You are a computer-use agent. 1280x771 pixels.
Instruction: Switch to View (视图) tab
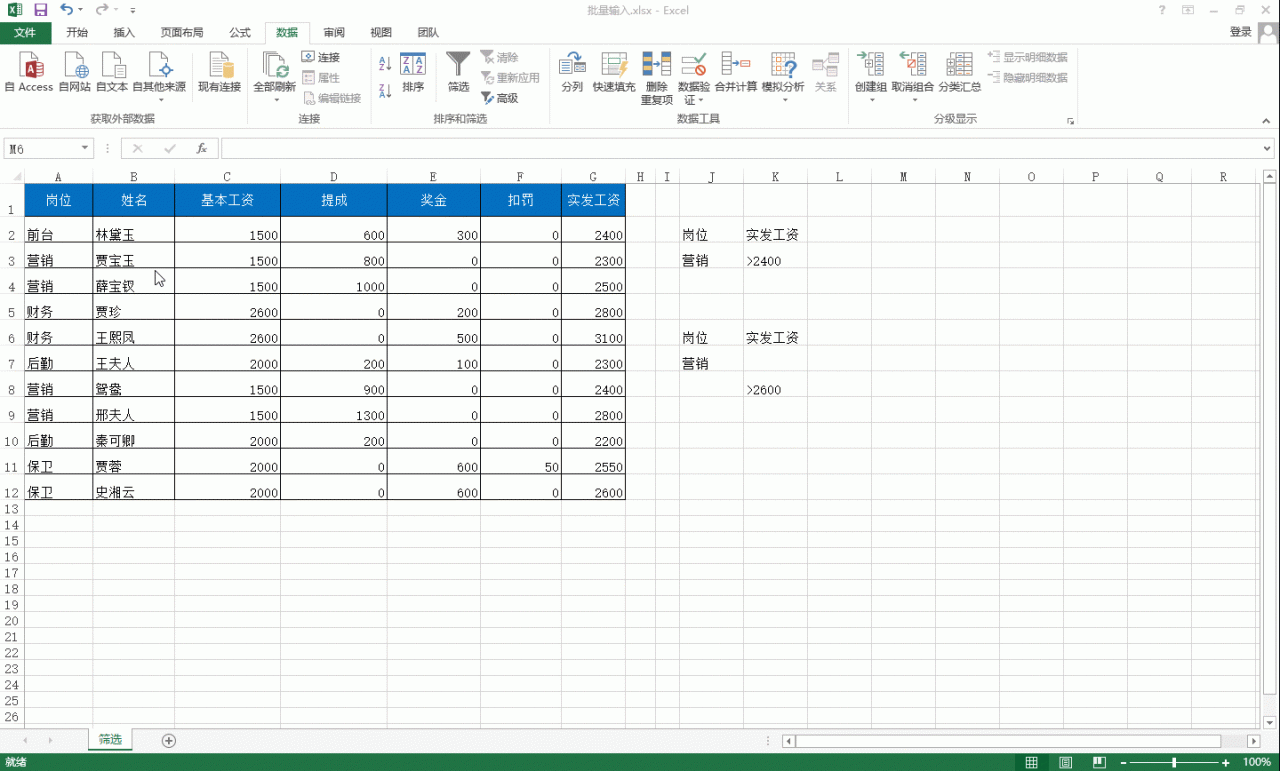point(381,33)
